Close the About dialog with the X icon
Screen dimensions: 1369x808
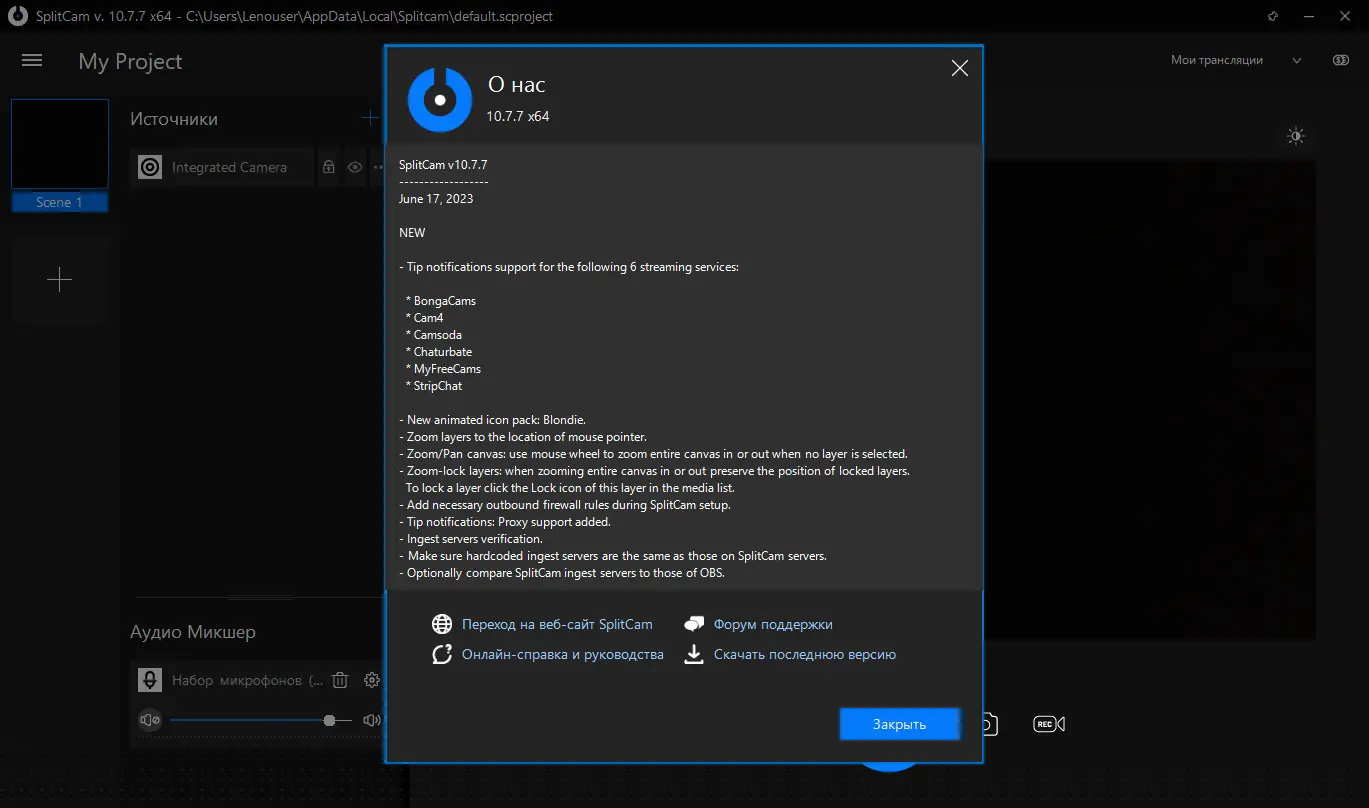point(959,68)
